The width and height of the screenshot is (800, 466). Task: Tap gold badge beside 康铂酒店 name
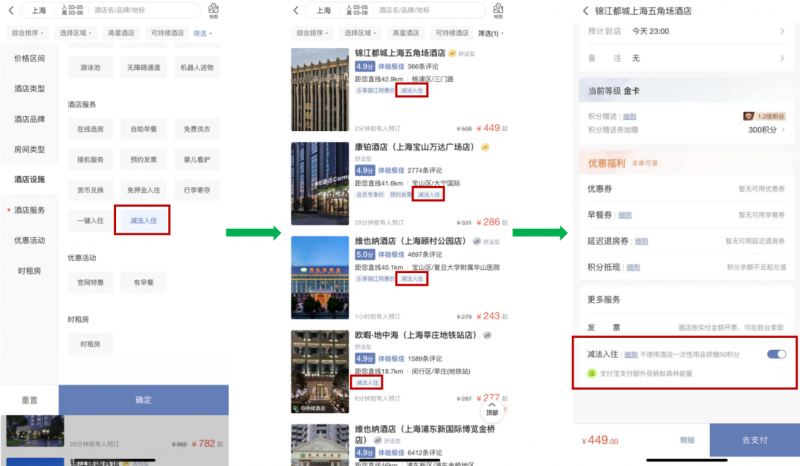pos(485,147)
